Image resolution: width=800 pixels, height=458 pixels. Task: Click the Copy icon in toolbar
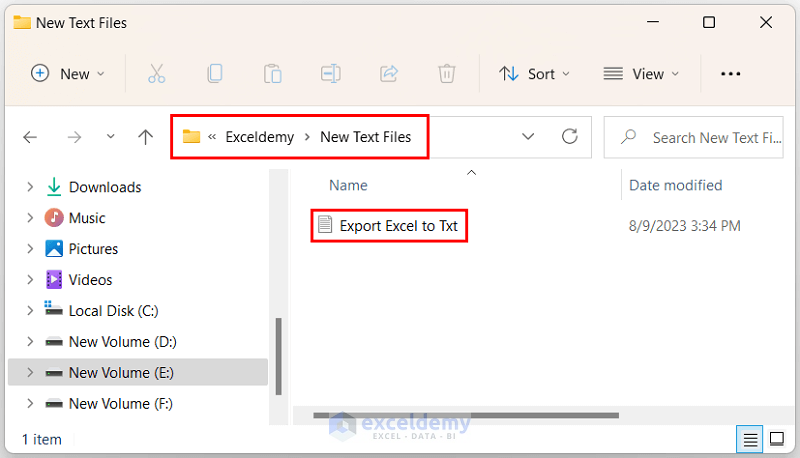point(215,73)
